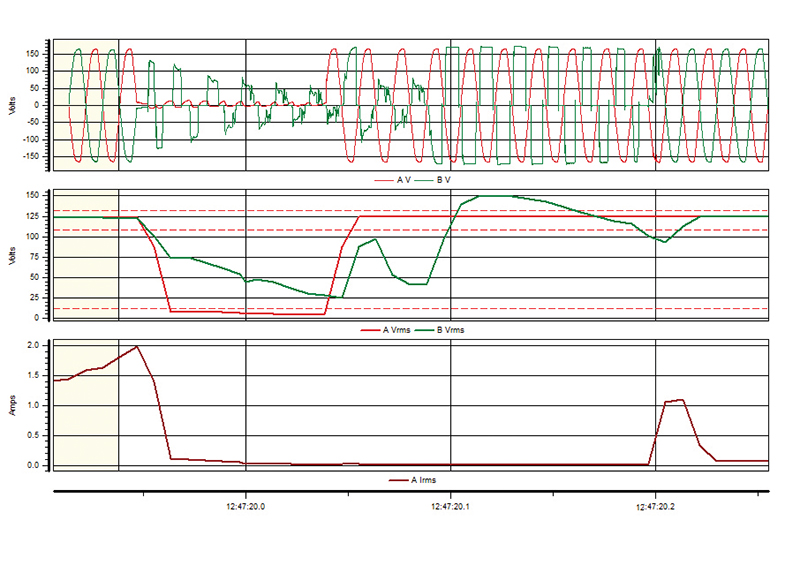
Task: Click the A Irms legend label
Action: (423, 480)
